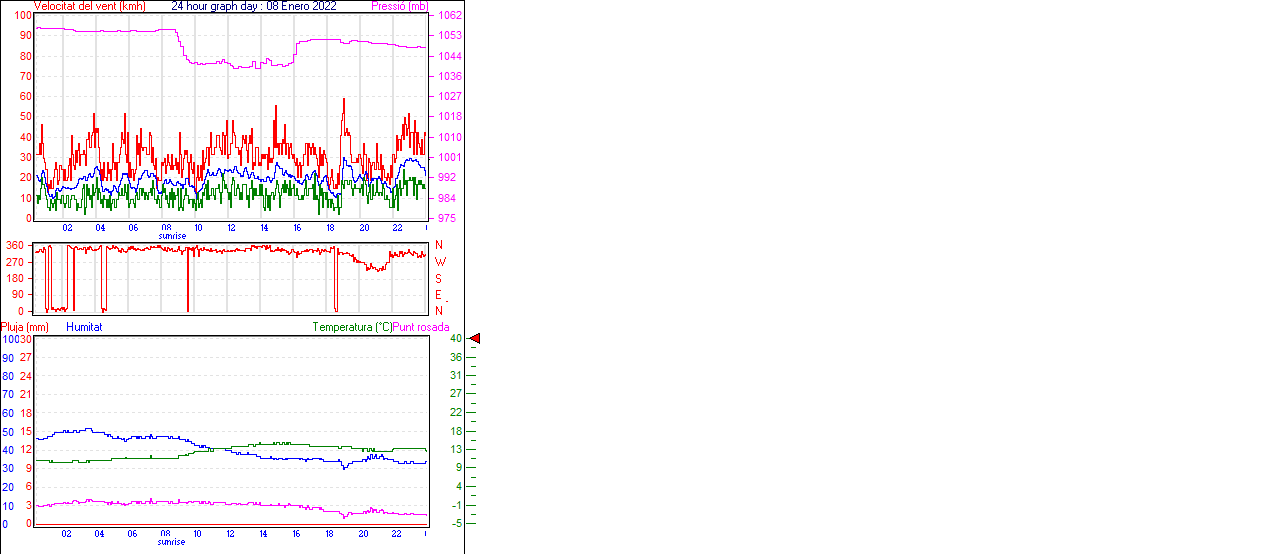Click the 'Pluja (mm)' label
This screenshot has width=1280, height=554.
click(25, 327)
